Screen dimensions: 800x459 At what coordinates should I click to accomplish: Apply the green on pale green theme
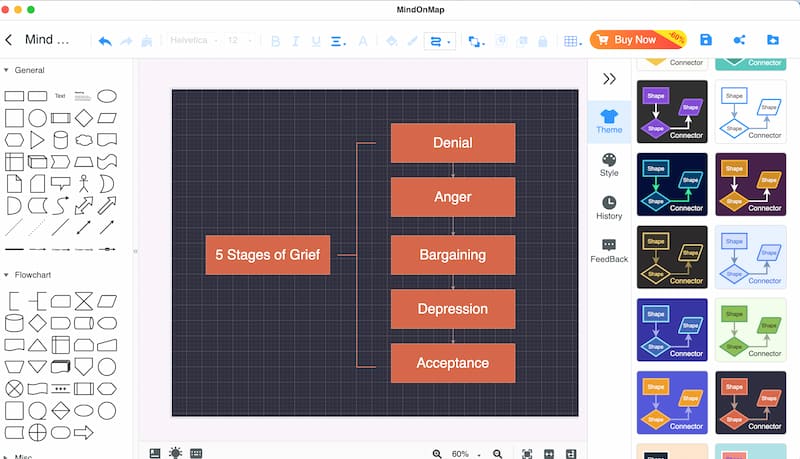point(751,329)
